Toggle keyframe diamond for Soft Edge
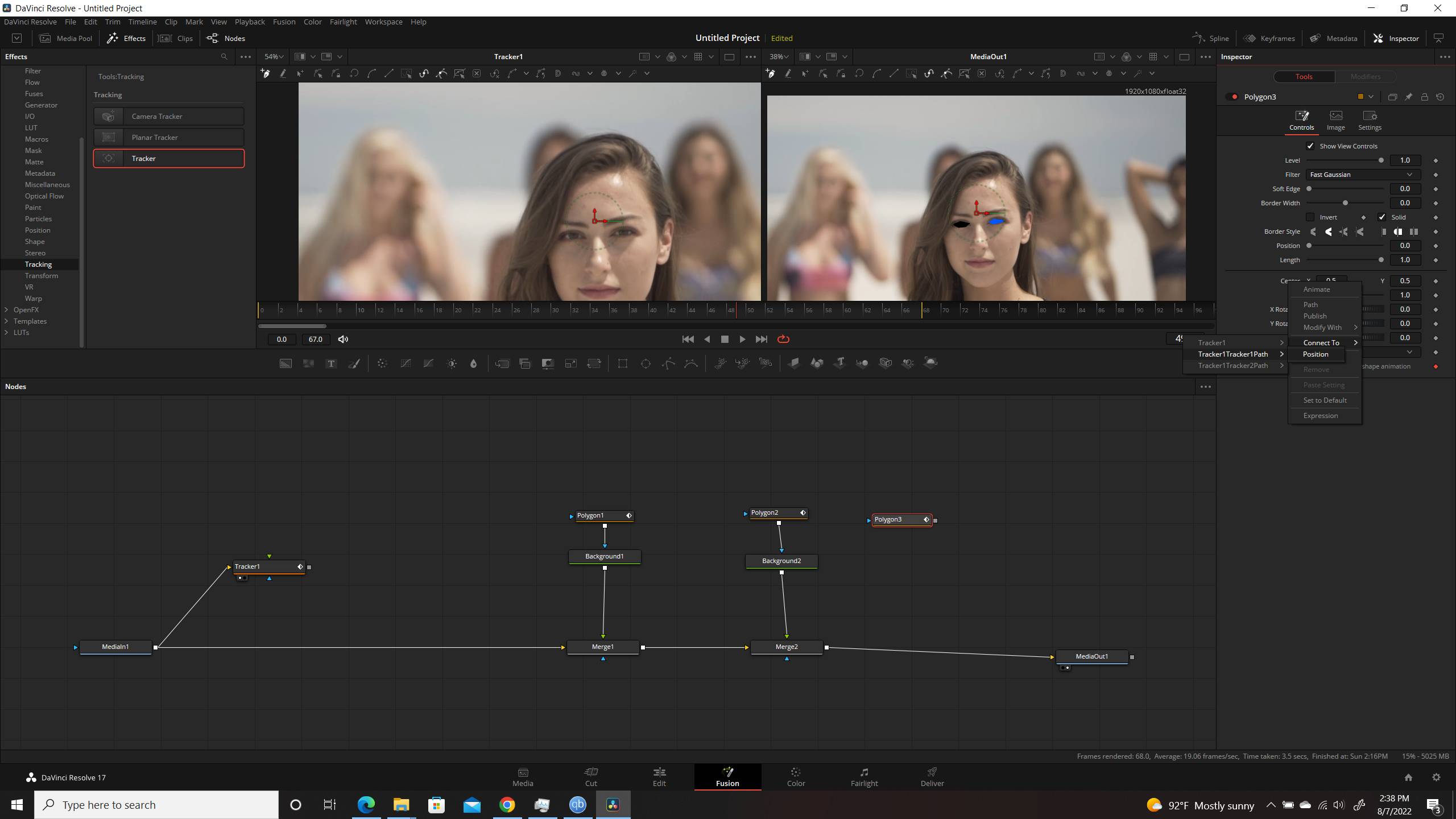The width and height of the screenshot is (1456, 819). (1436, 189)
